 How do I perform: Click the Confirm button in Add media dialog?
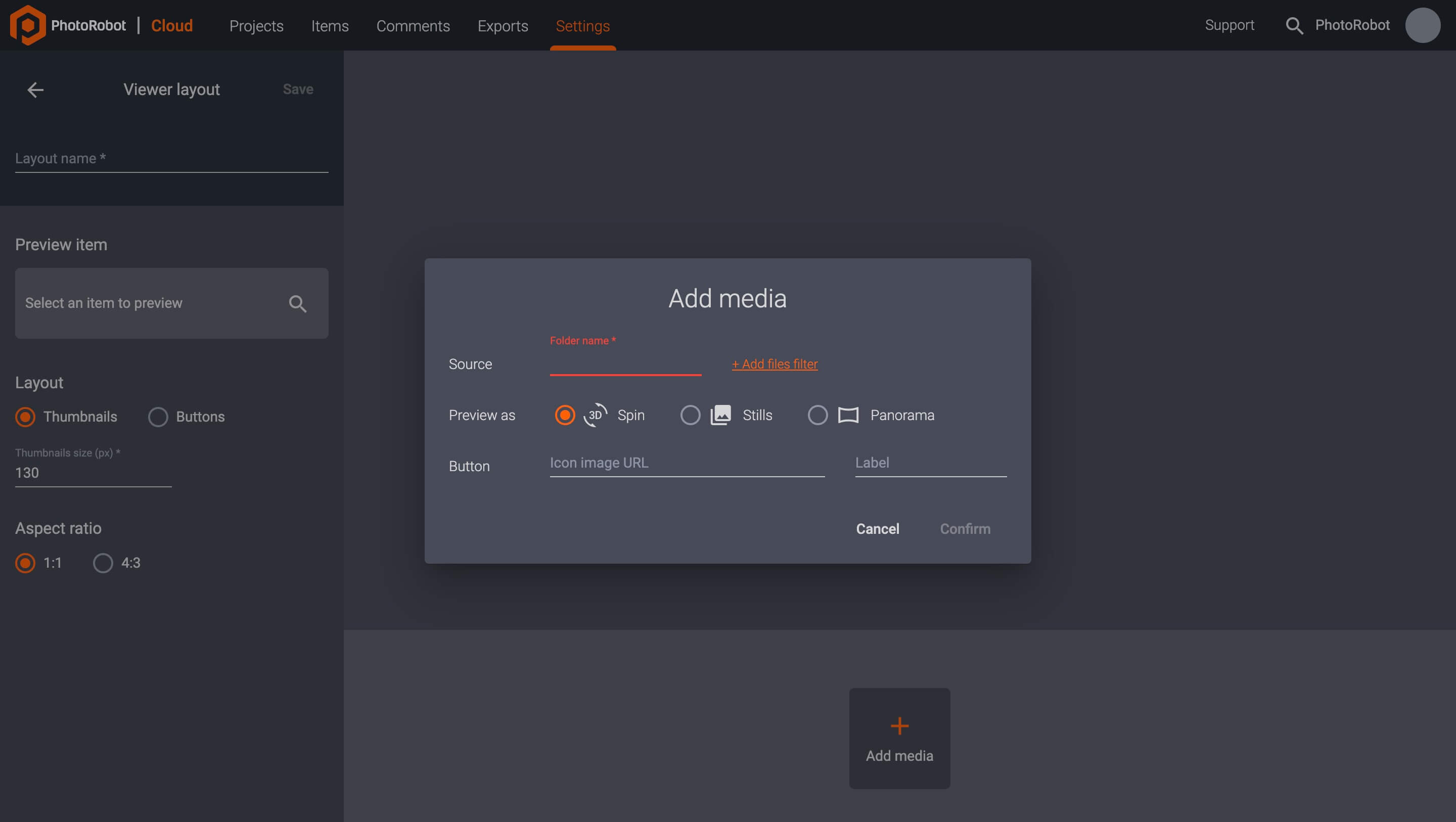965,529
